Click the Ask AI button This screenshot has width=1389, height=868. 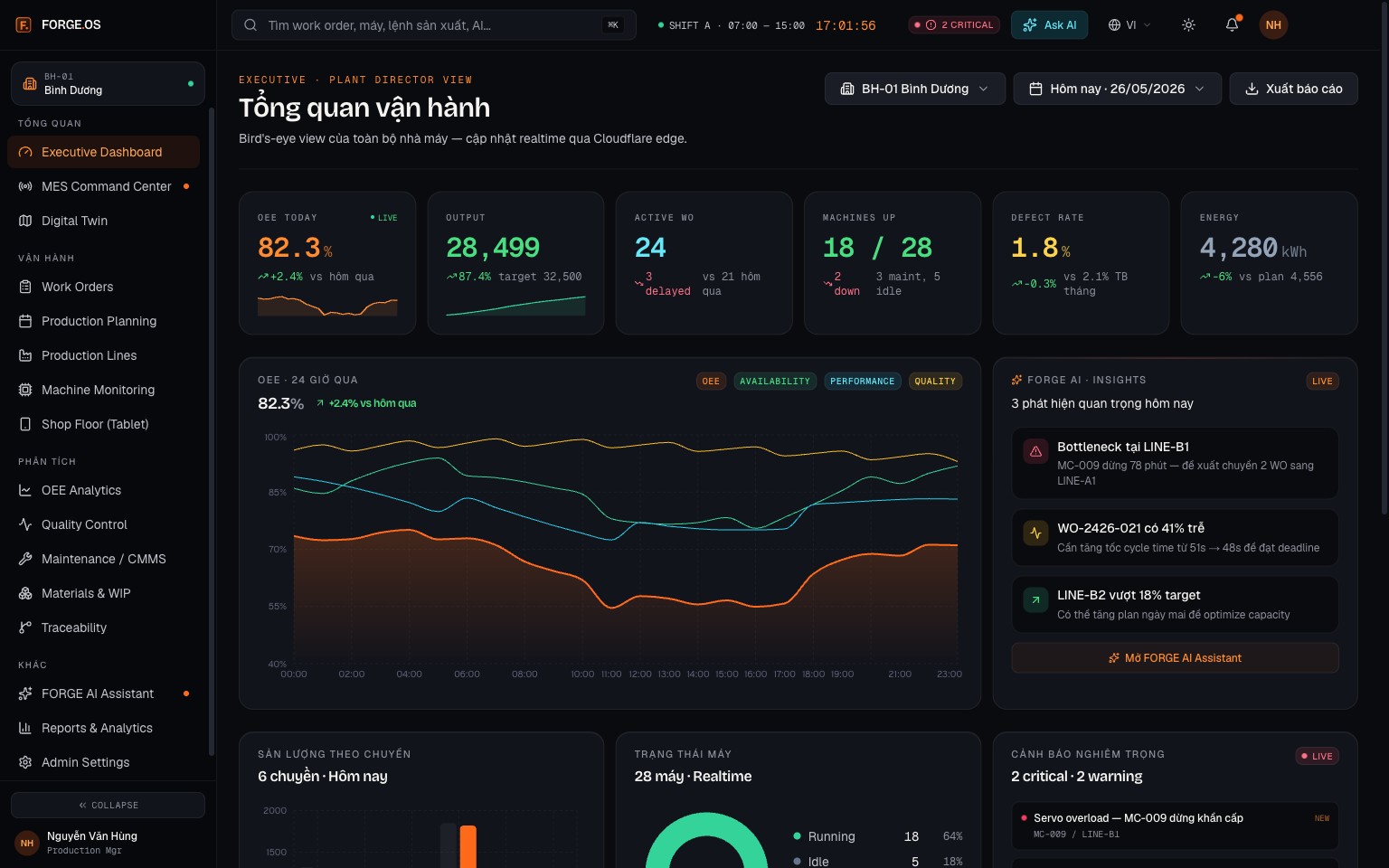[x=1049, y=25]
